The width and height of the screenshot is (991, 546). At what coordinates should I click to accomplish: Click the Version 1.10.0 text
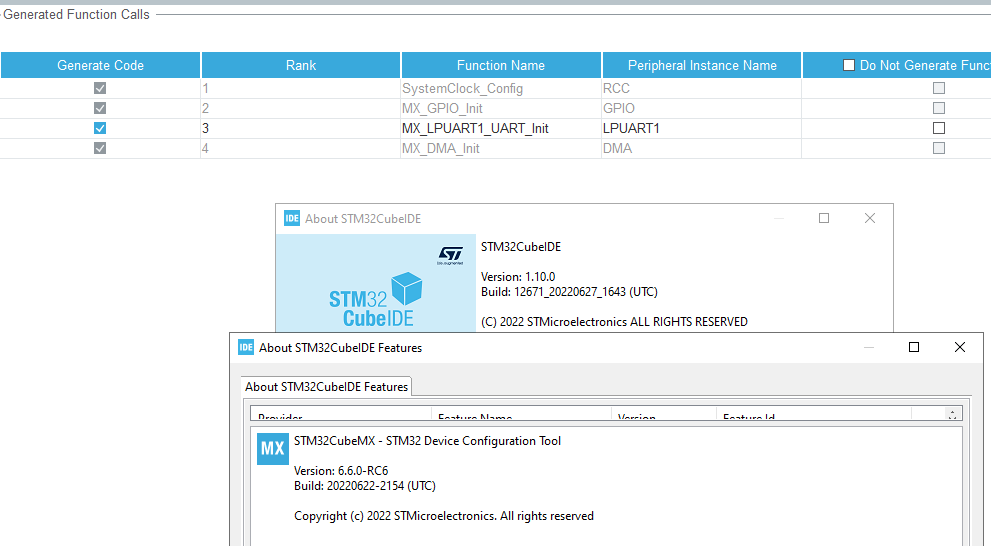[x=518, y=277]
